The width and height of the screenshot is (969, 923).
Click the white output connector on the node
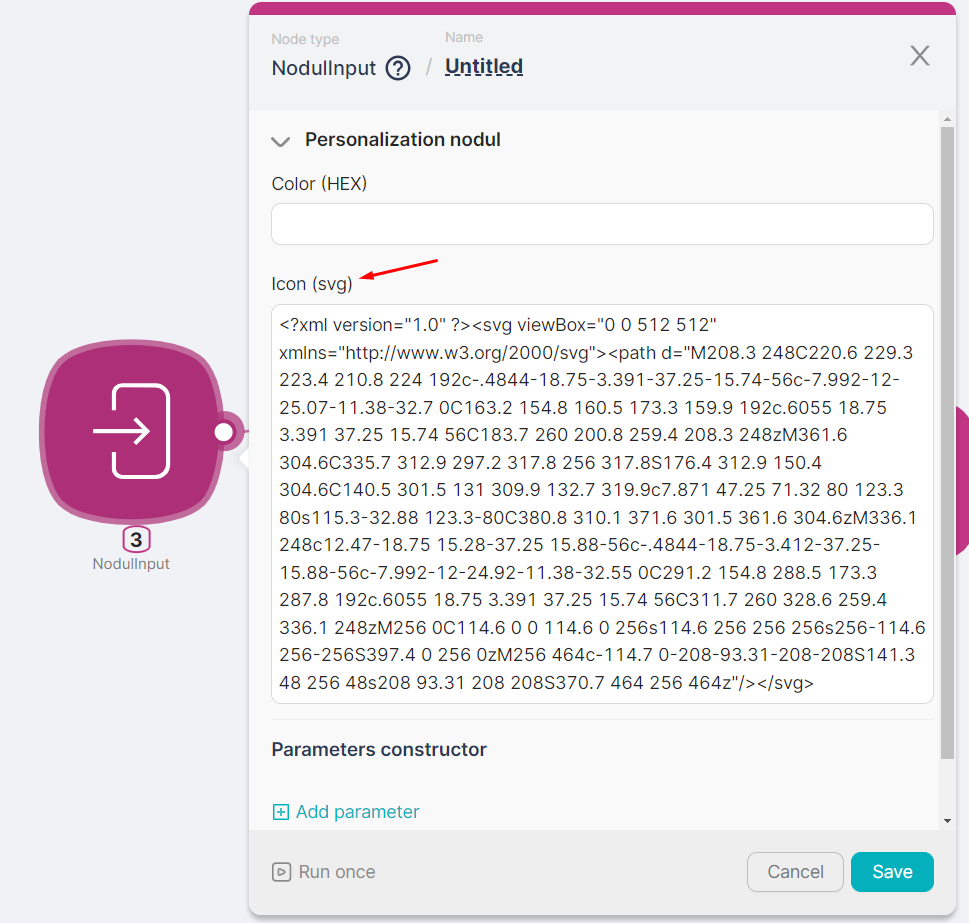pos(224,432)
